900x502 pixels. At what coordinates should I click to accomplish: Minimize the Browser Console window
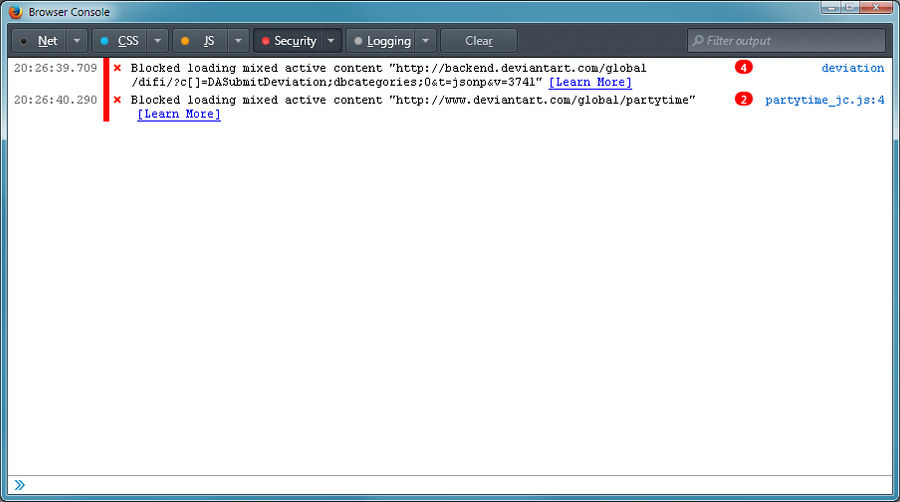tap(831, 7)
